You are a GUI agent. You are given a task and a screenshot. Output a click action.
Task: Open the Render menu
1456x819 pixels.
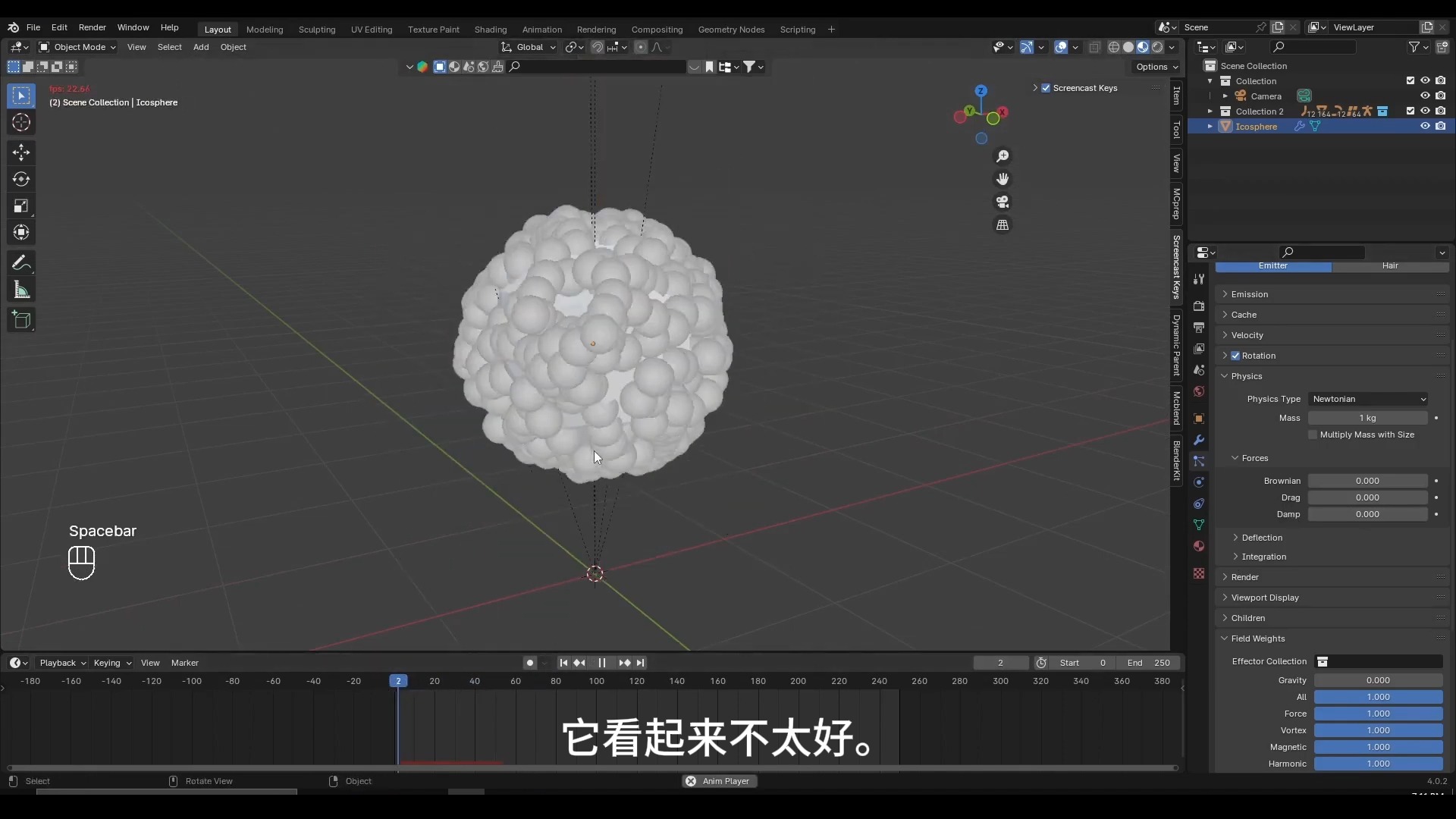pyautogui.click(x=93, y=27)
